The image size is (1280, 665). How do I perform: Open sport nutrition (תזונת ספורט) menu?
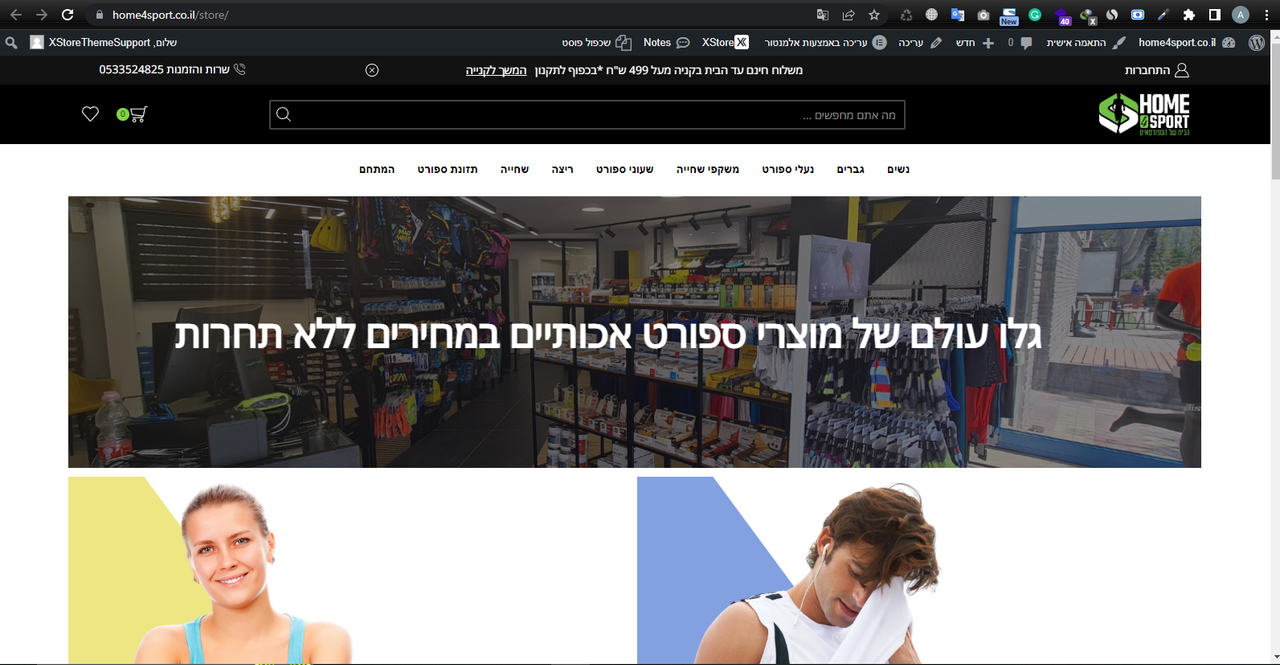447,169
